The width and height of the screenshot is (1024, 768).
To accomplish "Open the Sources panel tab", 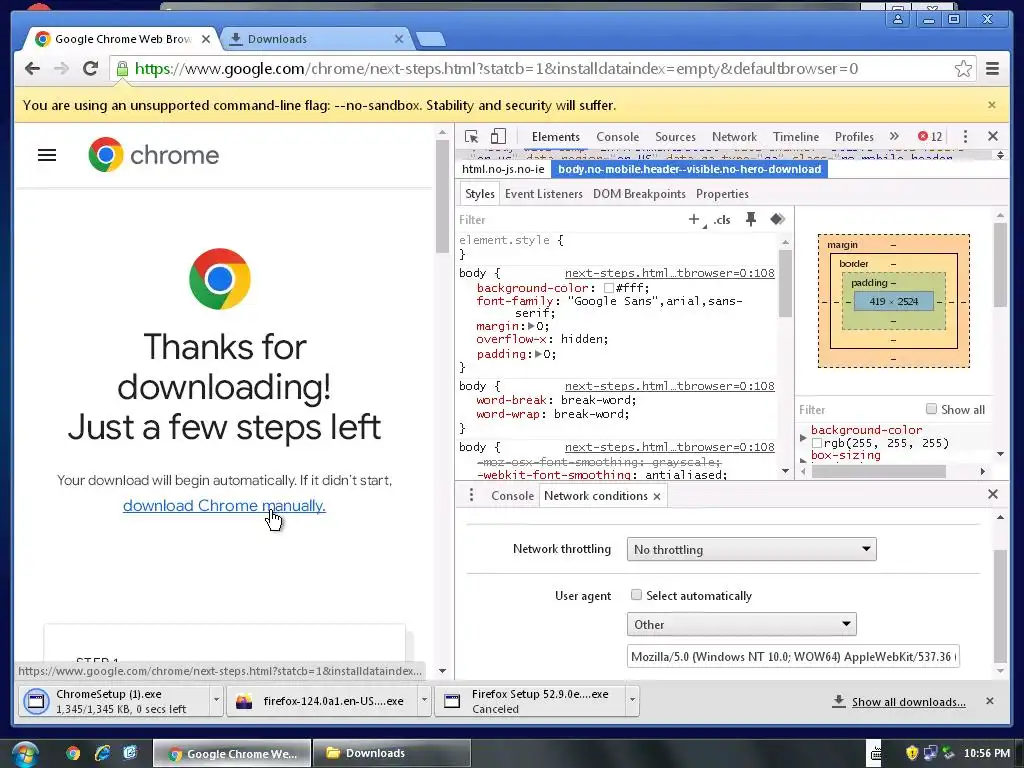I will 675,136.
